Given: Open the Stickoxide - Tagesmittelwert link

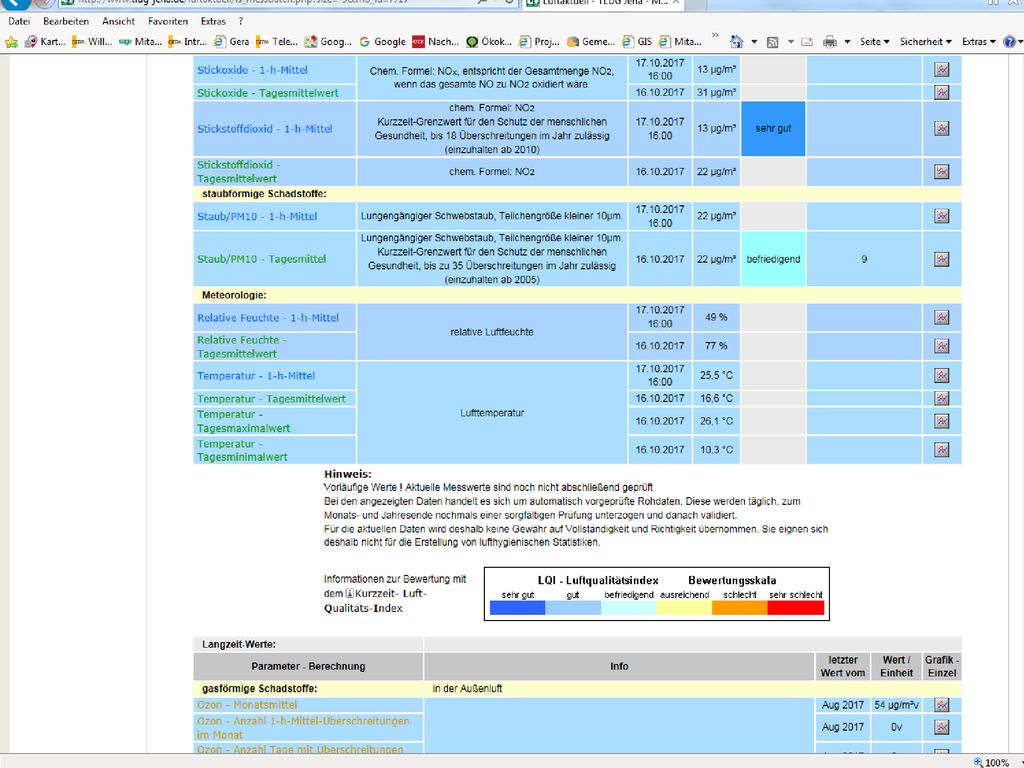Looking at the screenshot, I should click(x=268, y=93).
